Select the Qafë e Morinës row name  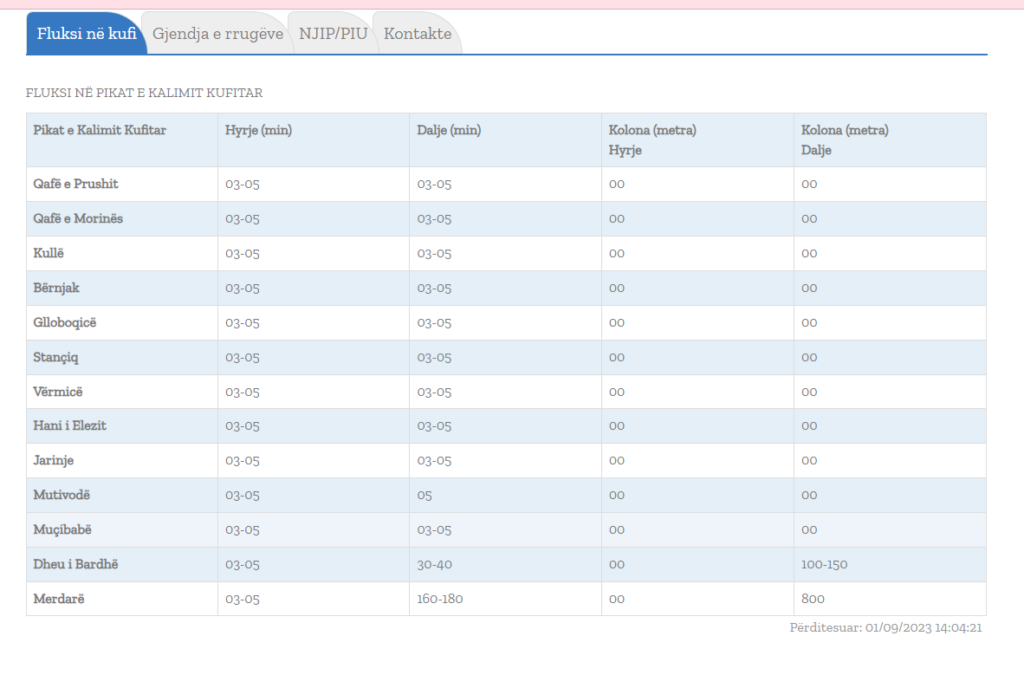tap(78, 219)
